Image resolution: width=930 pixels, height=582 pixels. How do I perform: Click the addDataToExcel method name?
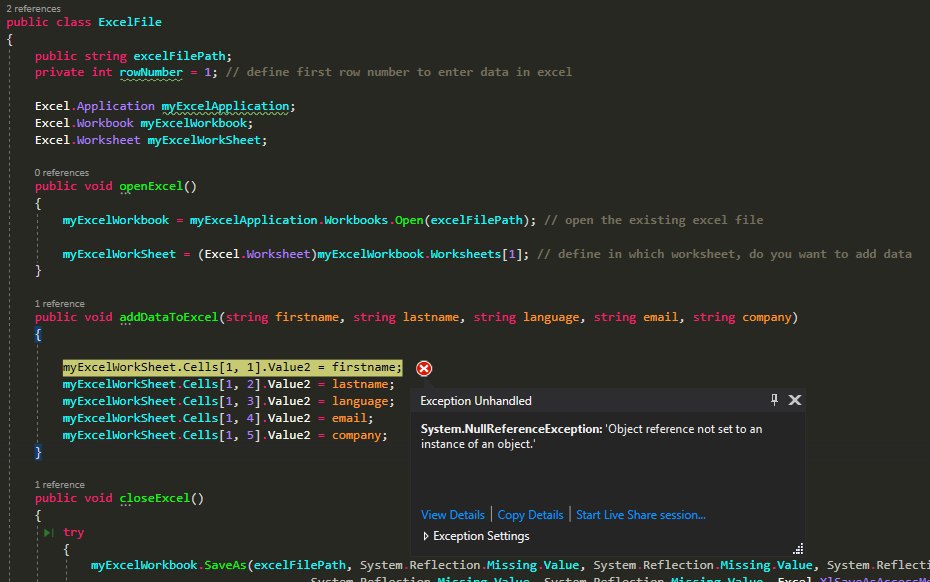169,317
